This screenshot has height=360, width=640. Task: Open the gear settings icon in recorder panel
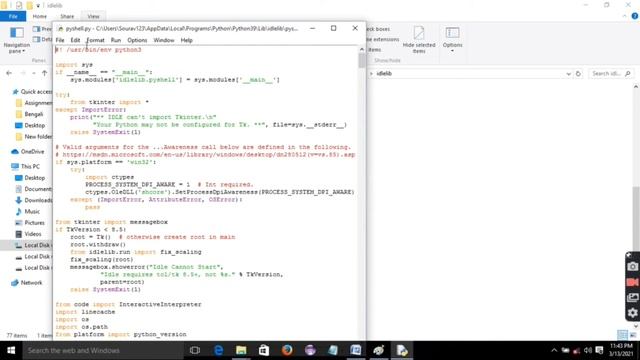point(632,313)
